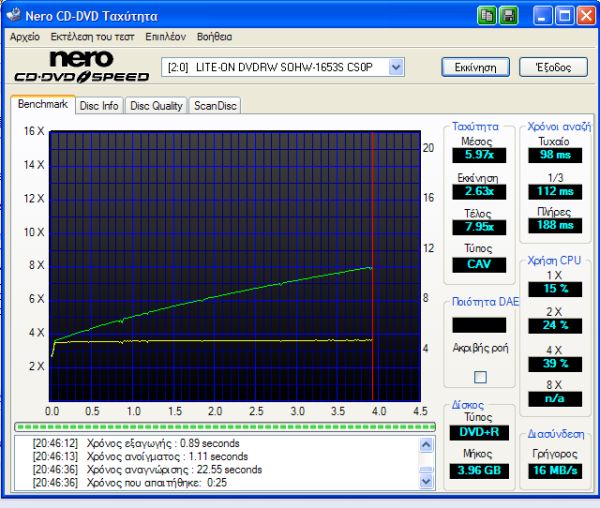Click log line Χρόνος αναγνώρισης 22.55 seconds
Image resolution: width=600 pixels, height=508 pixels.
pyautogui.click(x=147, y=469)
